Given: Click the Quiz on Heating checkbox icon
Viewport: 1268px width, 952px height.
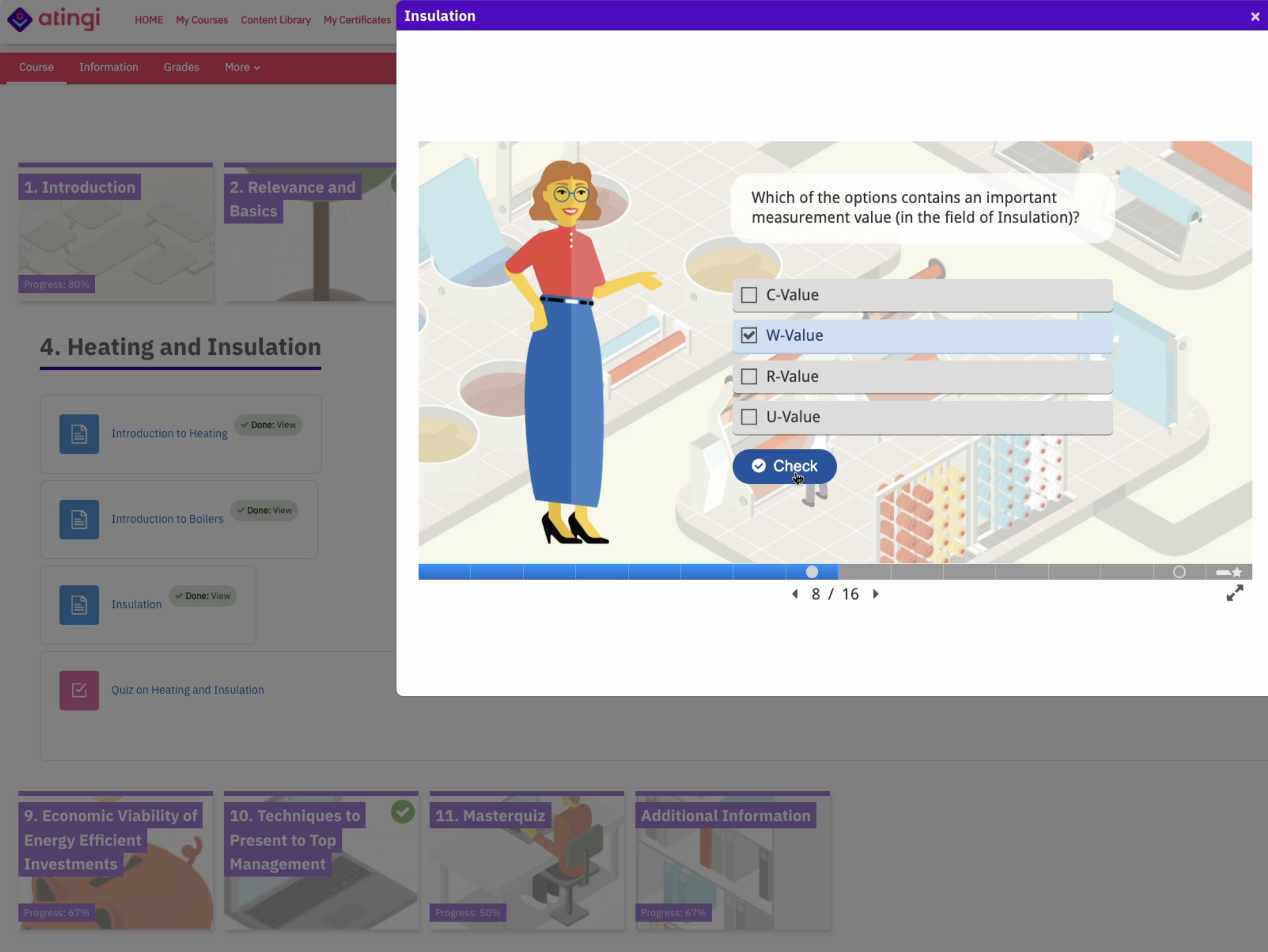Looking at the screenshot, I should click(x=79, y=690).
